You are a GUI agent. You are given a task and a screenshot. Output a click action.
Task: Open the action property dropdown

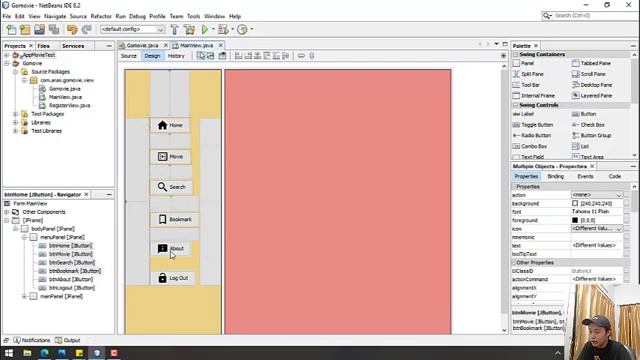[619, 195]
